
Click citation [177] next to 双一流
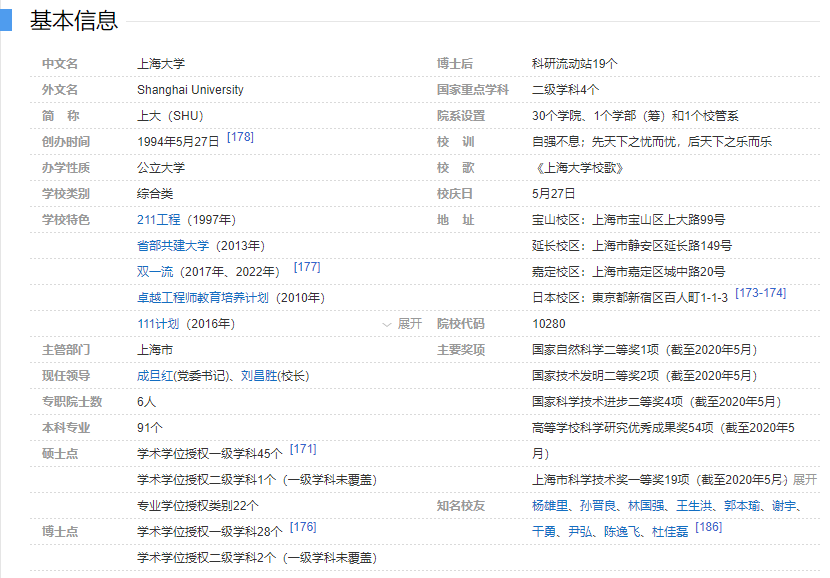coord(306,267)
